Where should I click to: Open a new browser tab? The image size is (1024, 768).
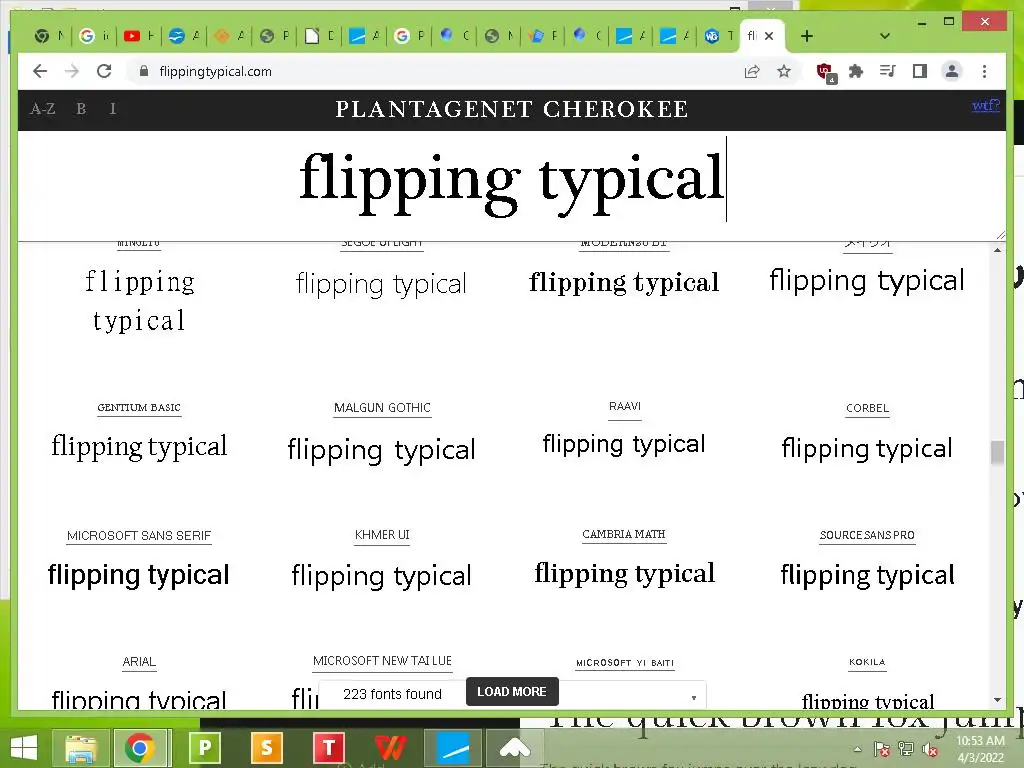pyautogui.click(x=807, y=36)
